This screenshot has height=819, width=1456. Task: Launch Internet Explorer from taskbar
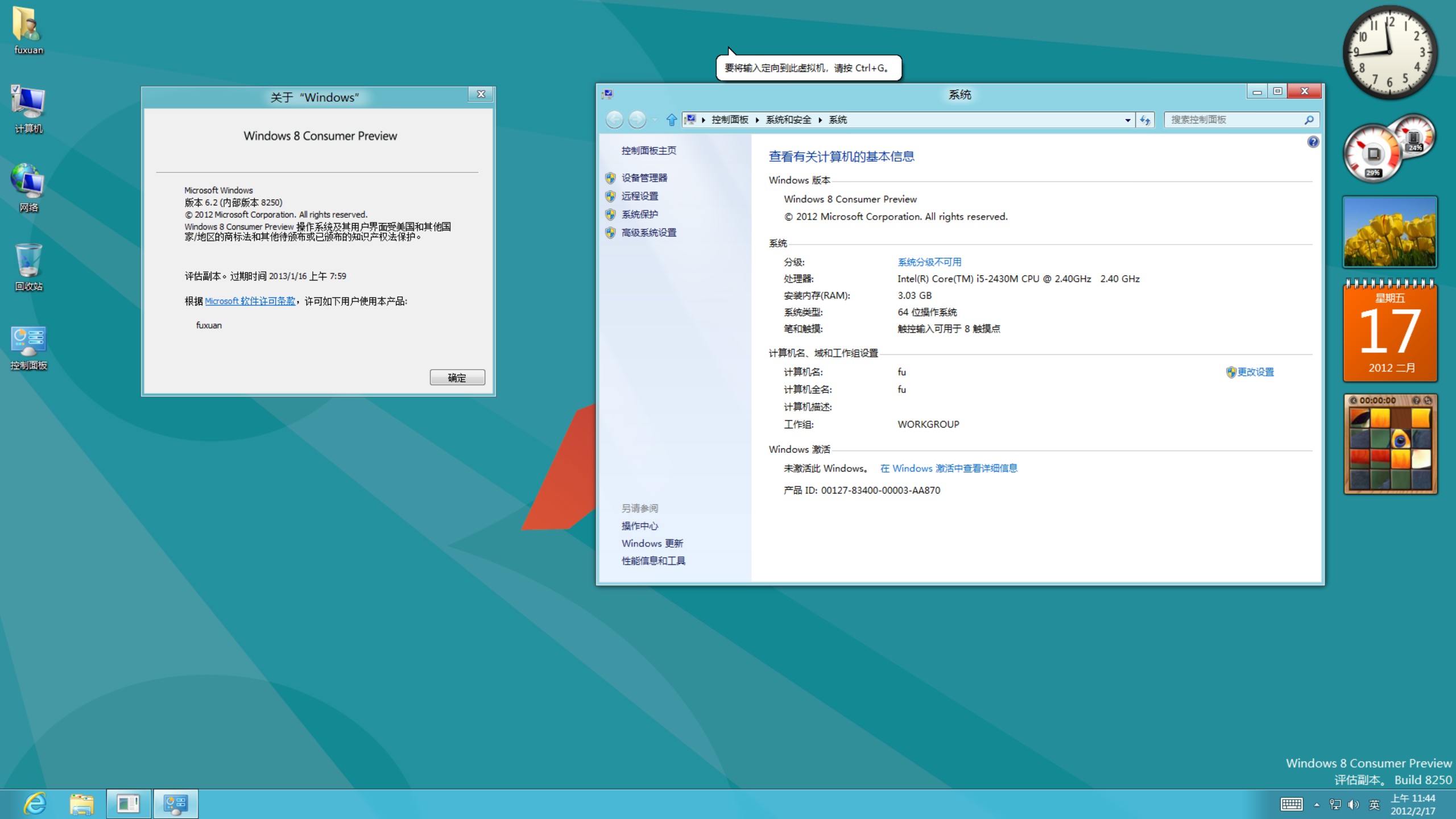pos(35,804)
